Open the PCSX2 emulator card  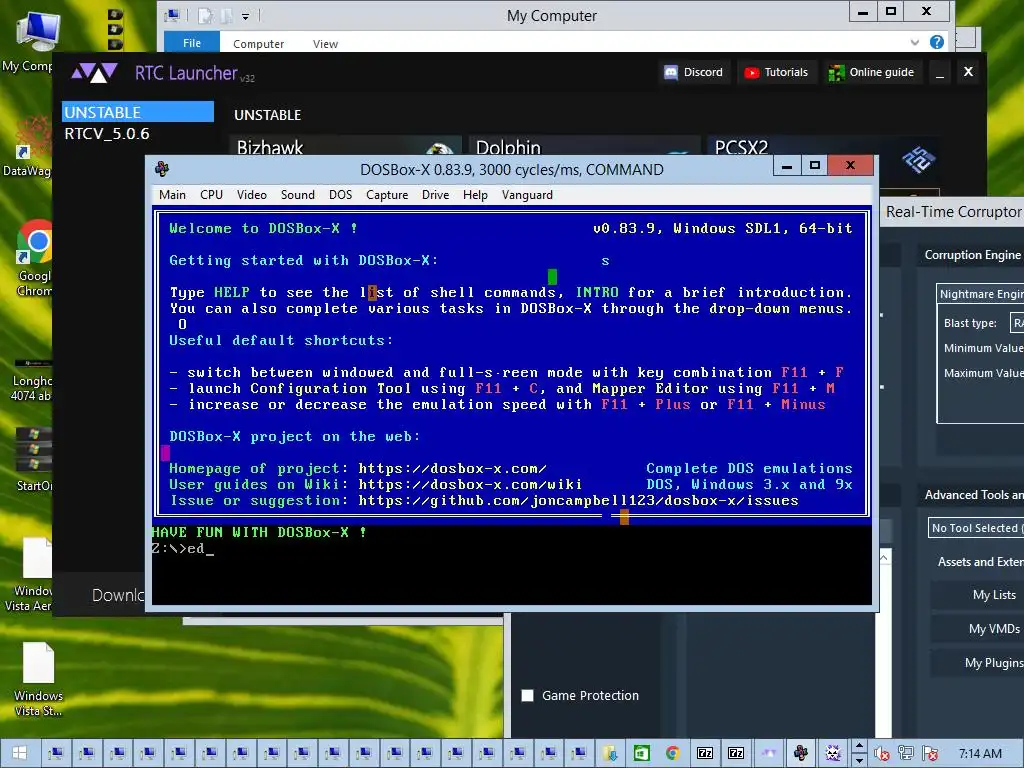pyautogui.click(x=823, y=146)
